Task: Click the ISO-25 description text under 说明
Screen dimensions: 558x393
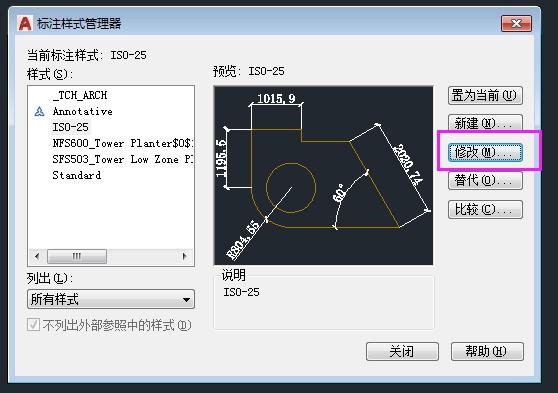Action: (241, 292)
